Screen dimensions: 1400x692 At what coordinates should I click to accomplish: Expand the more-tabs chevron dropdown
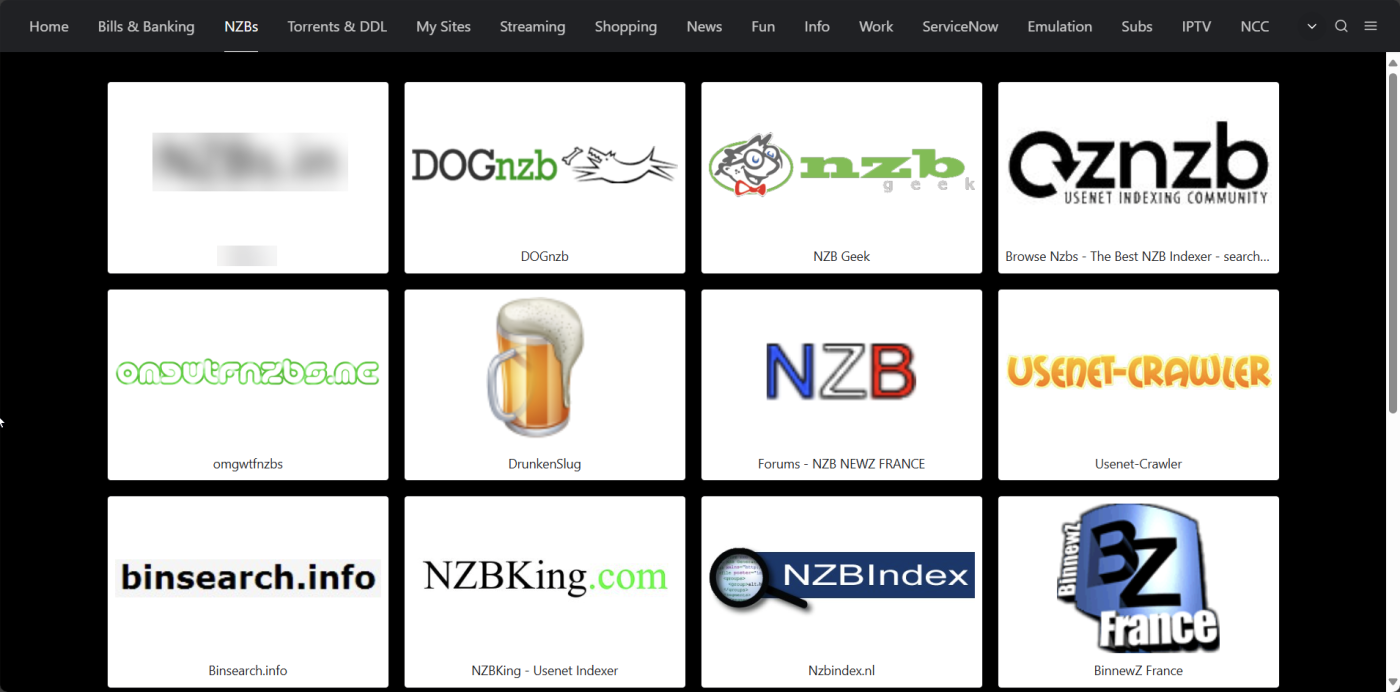click(x=1312, y=26)
